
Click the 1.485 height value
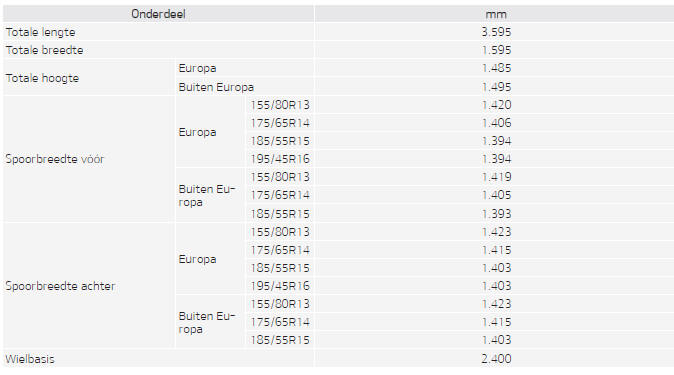[496, 68]
